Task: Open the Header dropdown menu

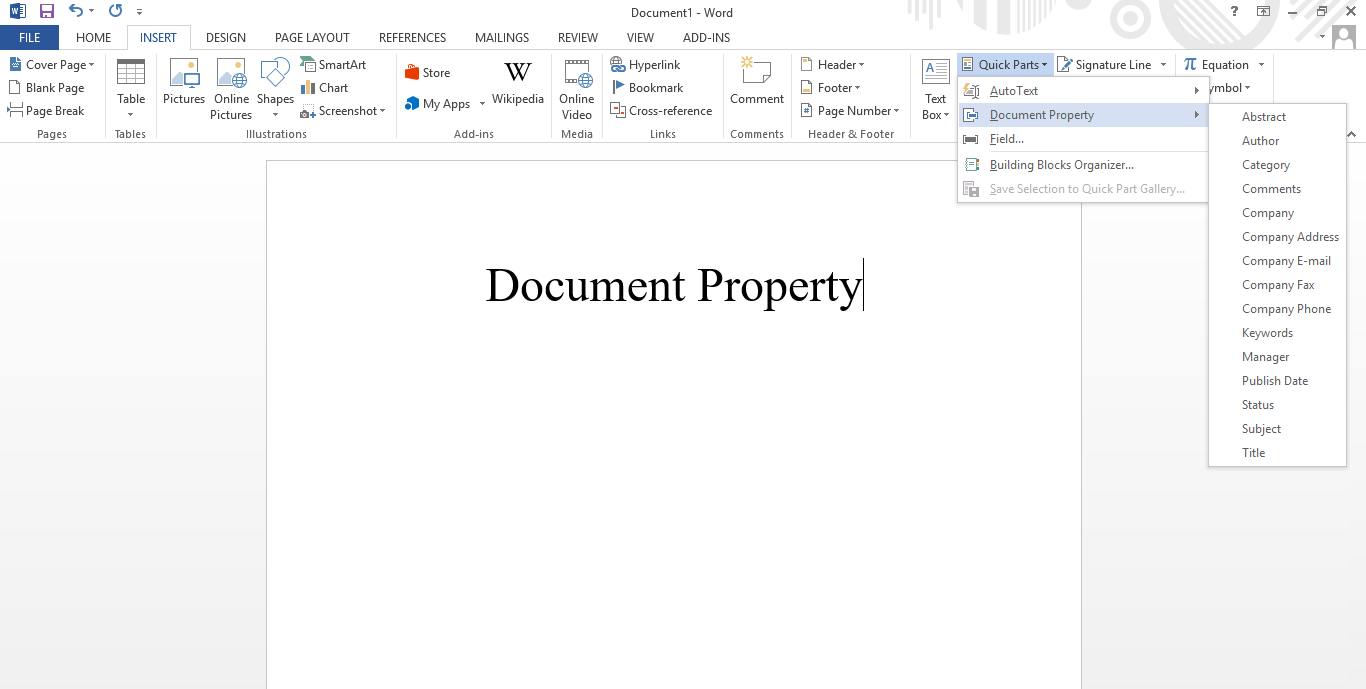Action: pyautogui.click(x=833, y=65)
